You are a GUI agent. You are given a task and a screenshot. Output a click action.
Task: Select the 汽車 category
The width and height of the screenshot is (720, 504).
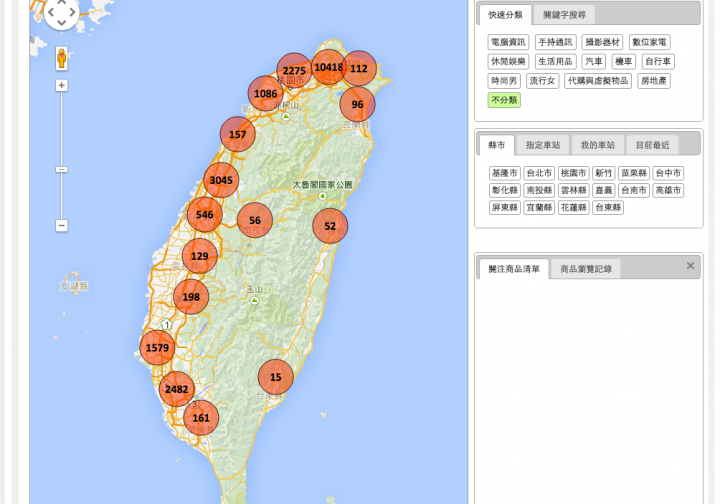(x=594, y=62)
